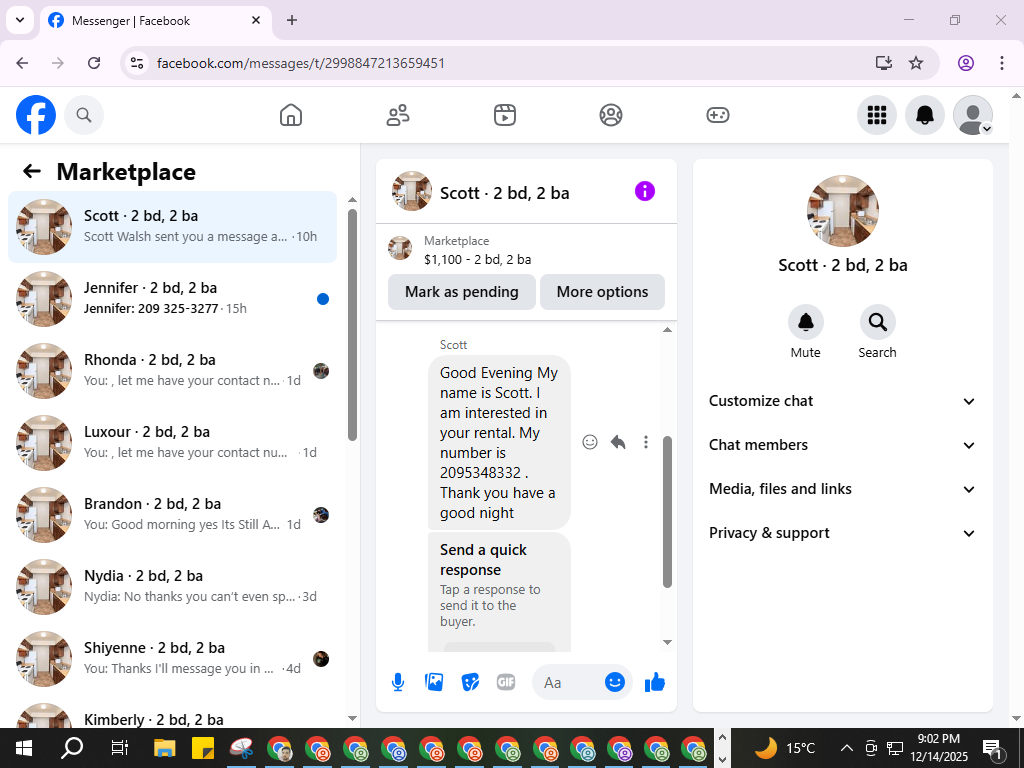Attach a photo file icon
1024x768 pixels.
click(x=434, y=682)
